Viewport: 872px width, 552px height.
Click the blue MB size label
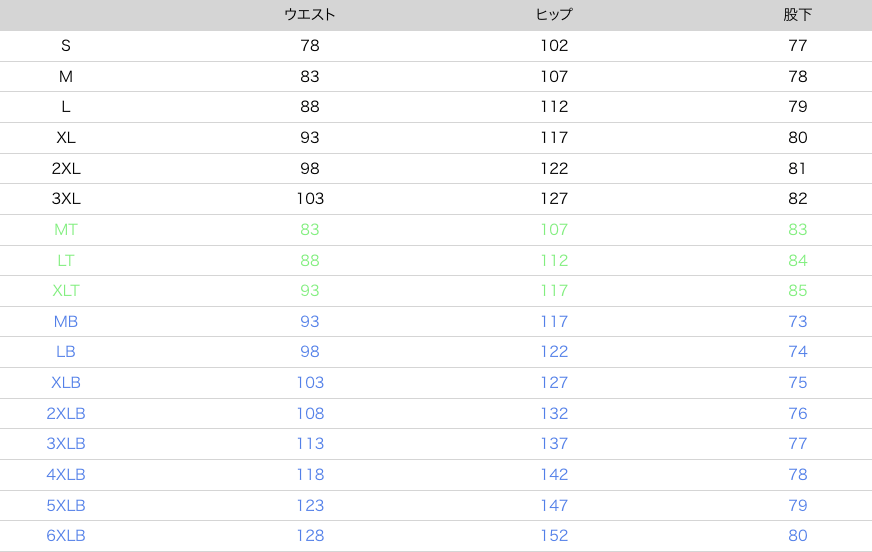coord(66,322)
